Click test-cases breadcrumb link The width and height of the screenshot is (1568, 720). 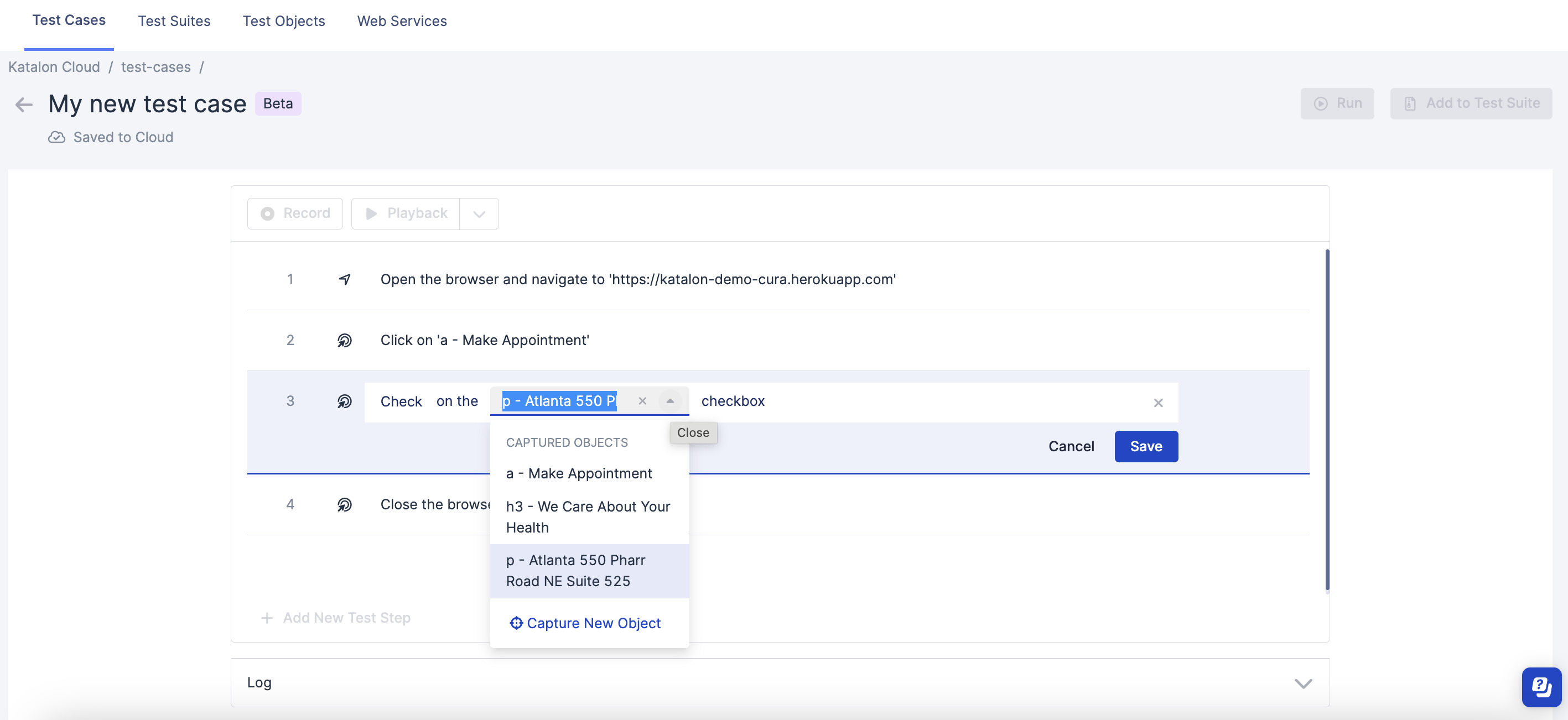click(x=156, y=67)
